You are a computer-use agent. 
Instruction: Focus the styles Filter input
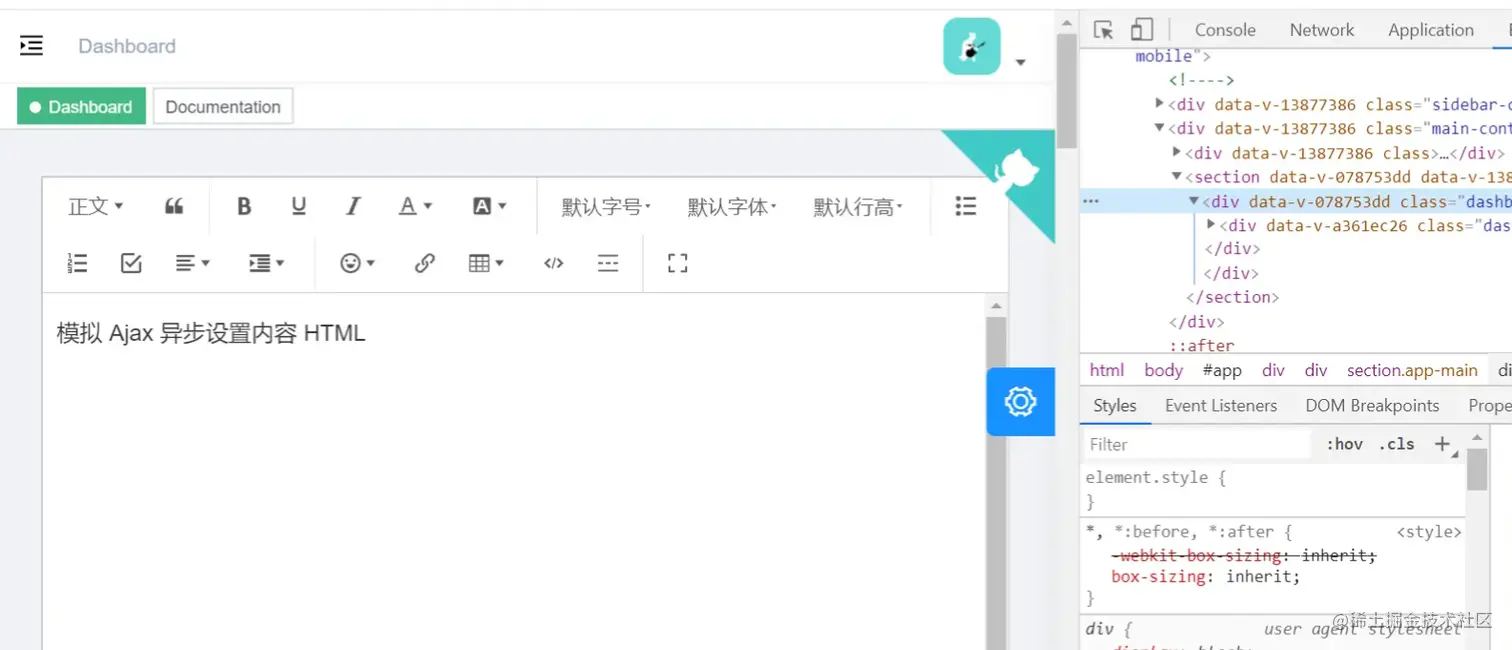(x=1197, y=444)
